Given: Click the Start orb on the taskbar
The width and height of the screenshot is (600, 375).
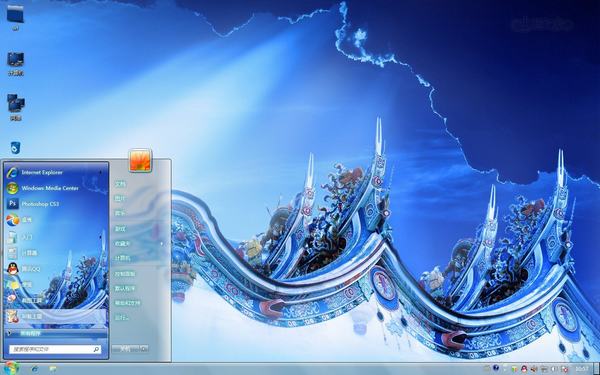Looking at the screenshot, I should [x=11, y=368].
